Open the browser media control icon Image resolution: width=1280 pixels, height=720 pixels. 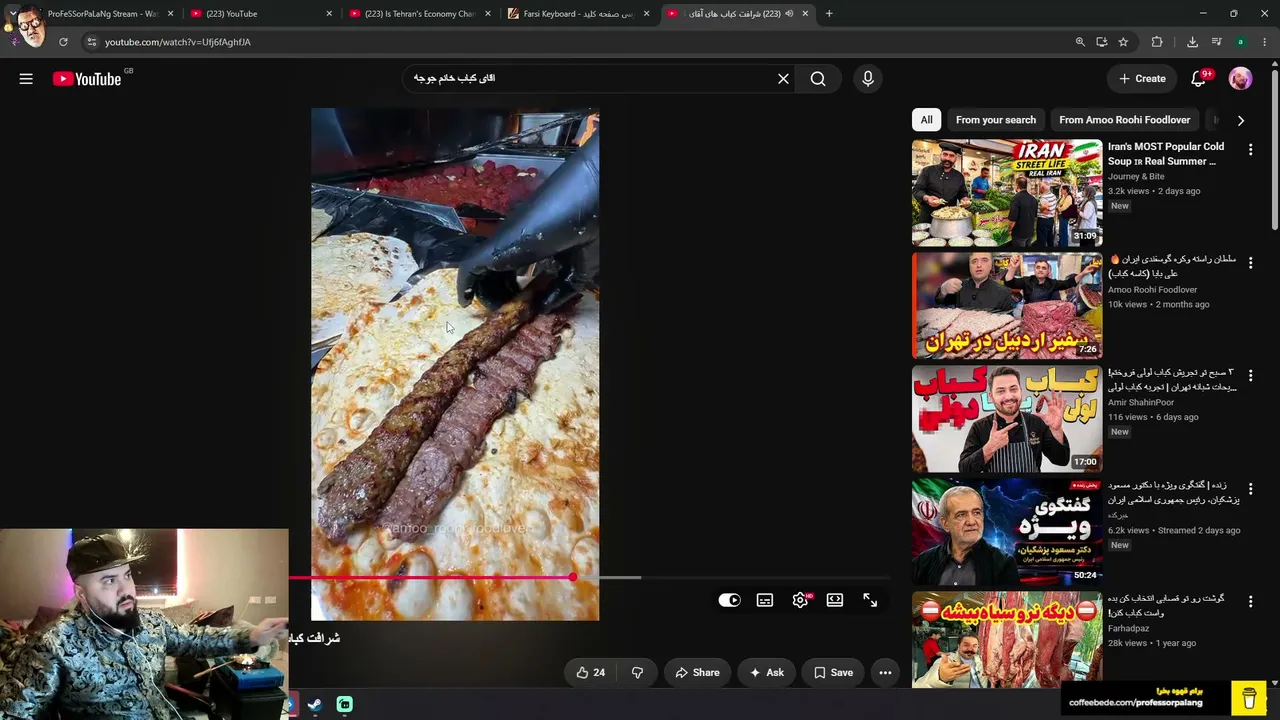(x=1216, y=42)
